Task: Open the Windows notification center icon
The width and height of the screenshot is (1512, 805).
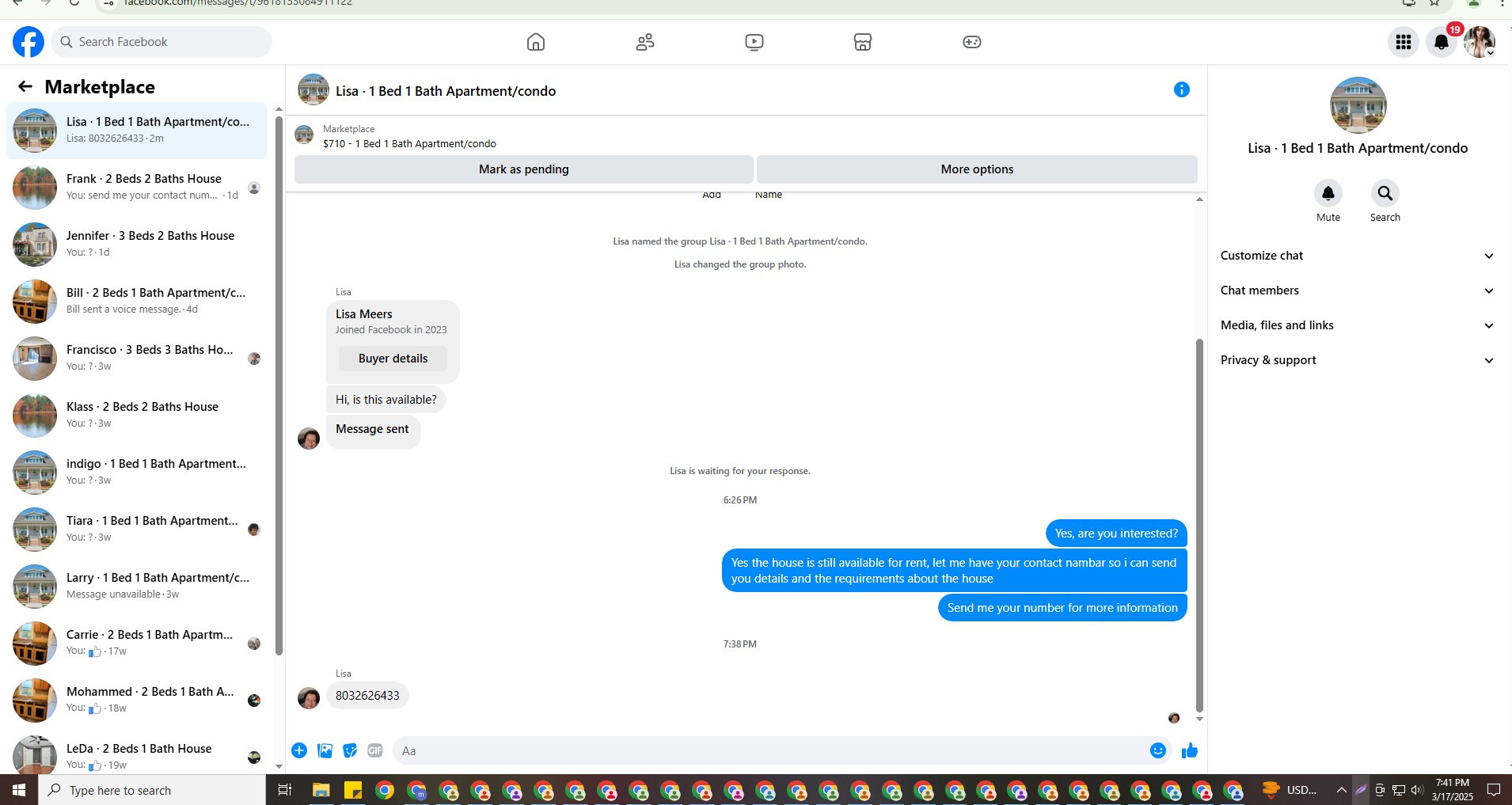Action: pos(1494,790)
